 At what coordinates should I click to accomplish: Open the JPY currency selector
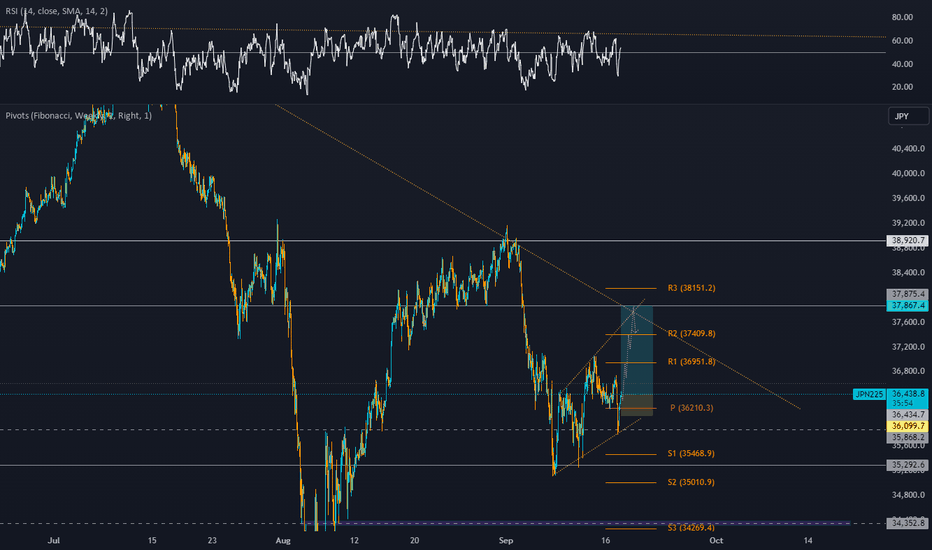pos(908,116)
